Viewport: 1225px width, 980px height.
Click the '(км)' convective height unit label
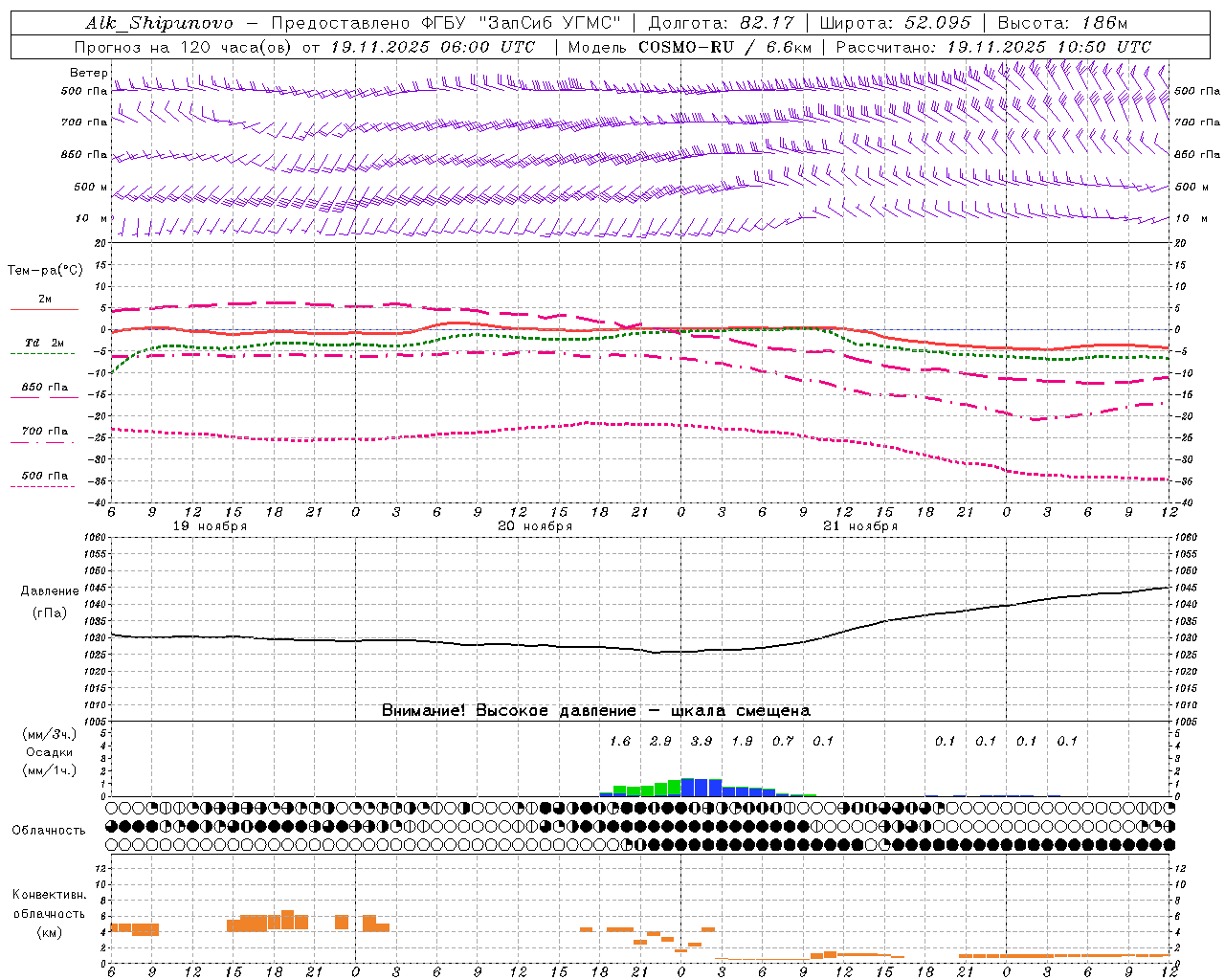(50, 932)
